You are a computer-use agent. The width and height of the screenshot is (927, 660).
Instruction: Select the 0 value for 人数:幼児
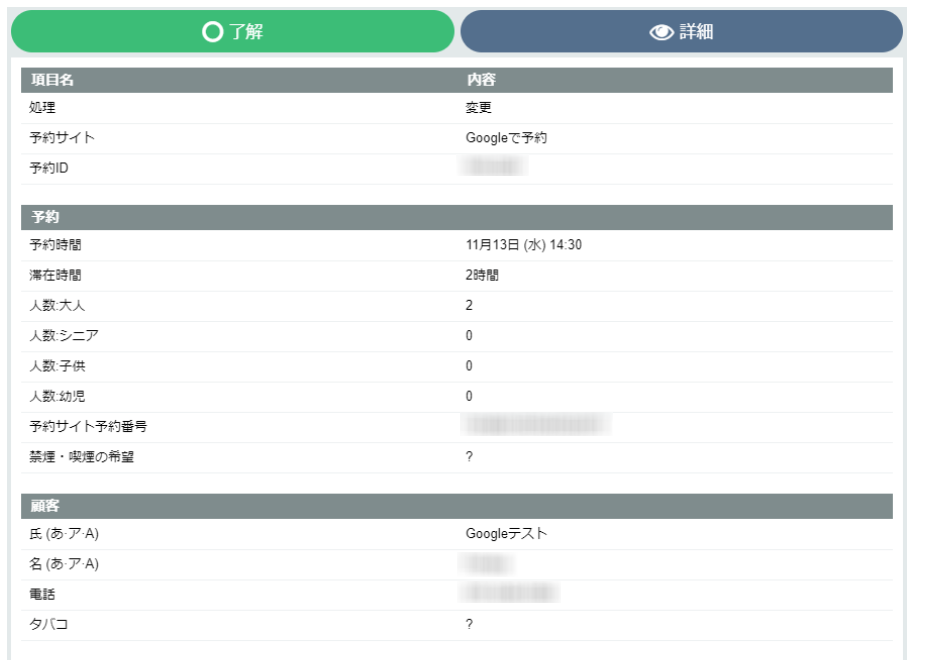[x=469, y=396]
